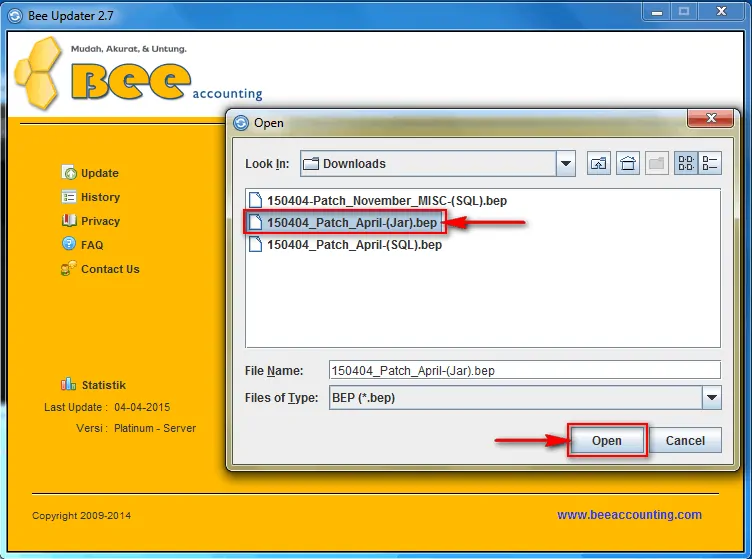Click the Privacy book icon
The height and width of the screenshot is (559, 752).
(x=69, y=221)
